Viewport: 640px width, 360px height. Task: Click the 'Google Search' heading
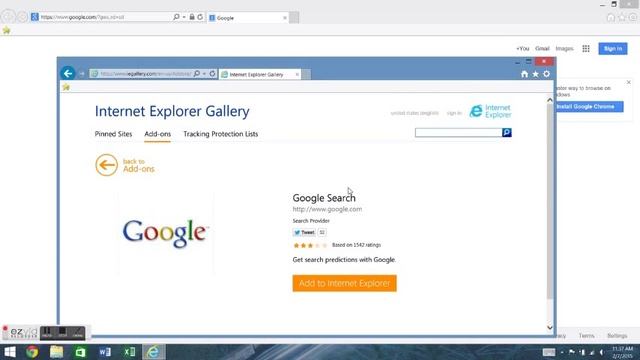(324, 198)
